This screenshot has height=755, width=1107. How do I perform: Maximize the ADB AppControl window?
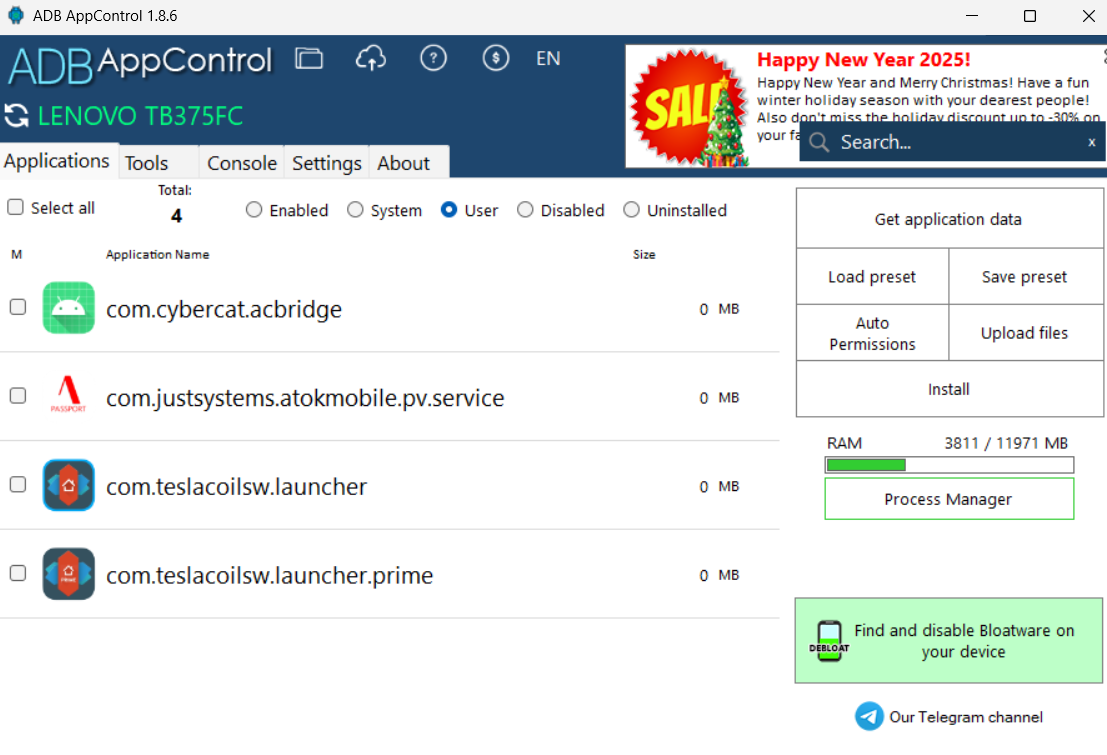coord(1030,16)
